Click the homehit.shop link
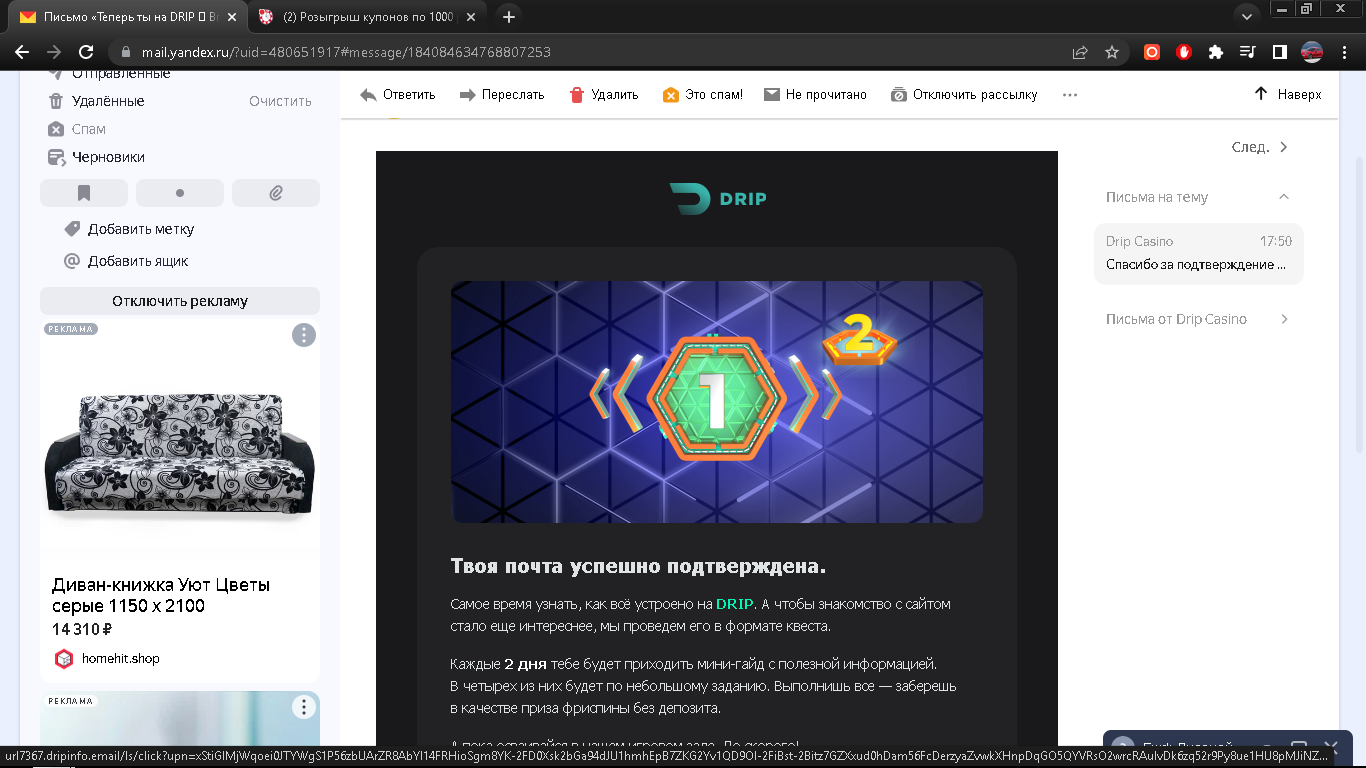This screenshot has height=768, width=1366. click(x=120, y=658)
